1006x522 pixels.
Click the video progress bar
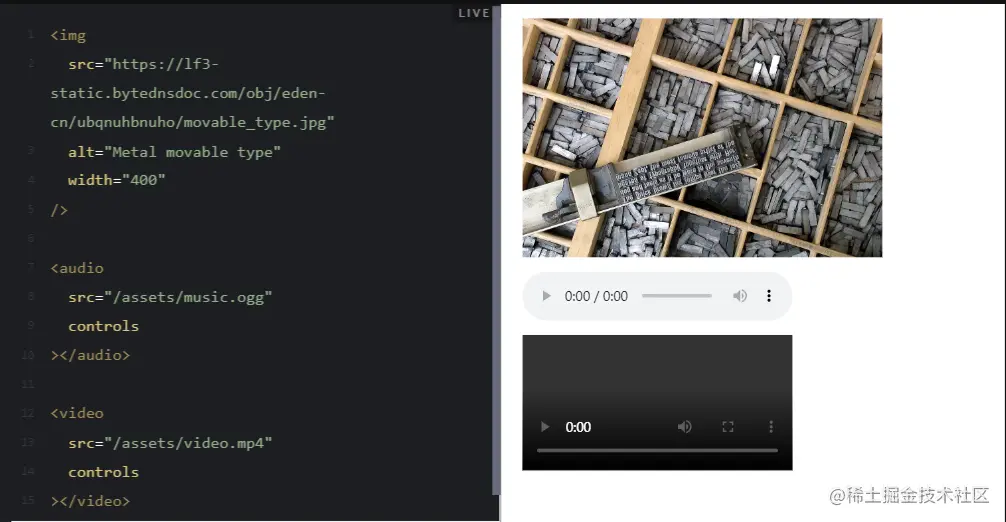[657, 451]
